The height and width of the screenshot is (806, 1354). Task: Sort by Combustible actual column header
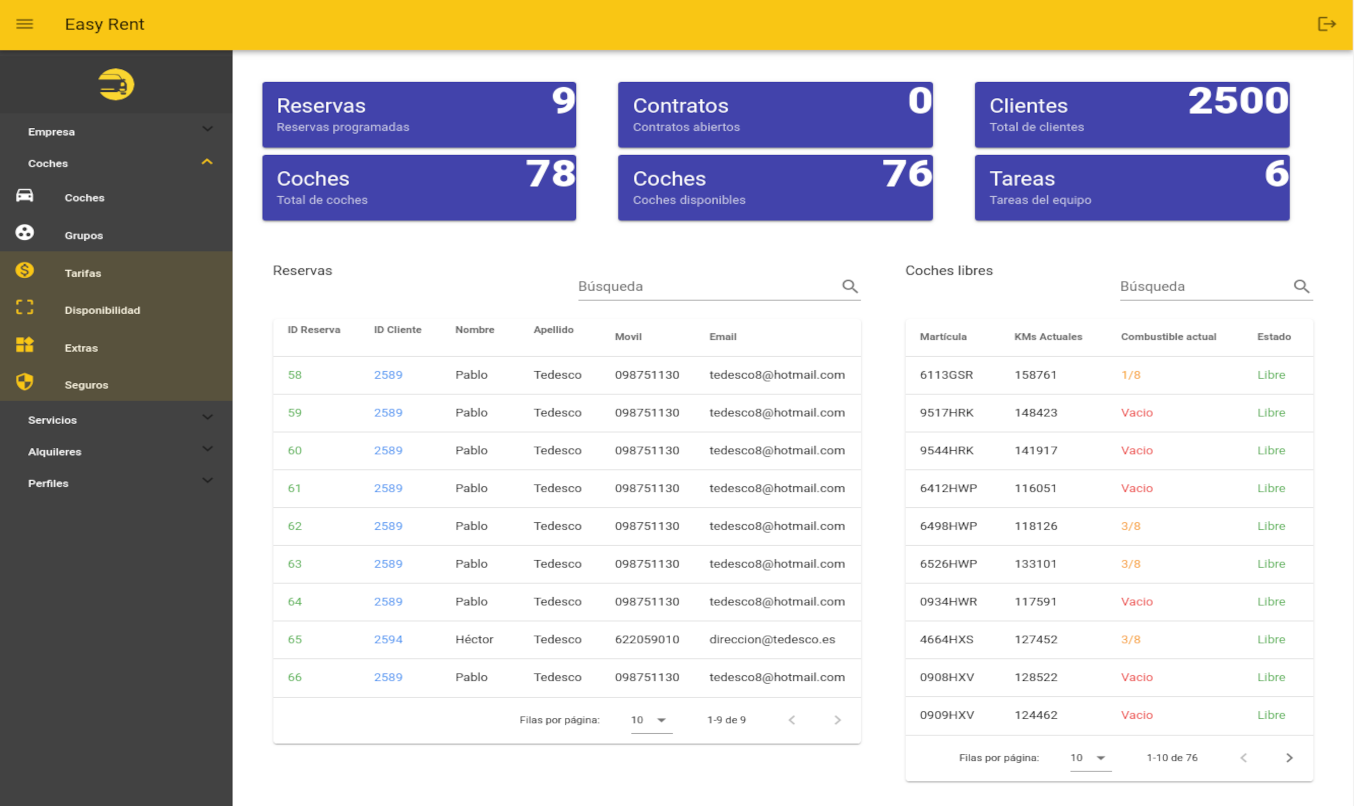(x=1169, y=337)
